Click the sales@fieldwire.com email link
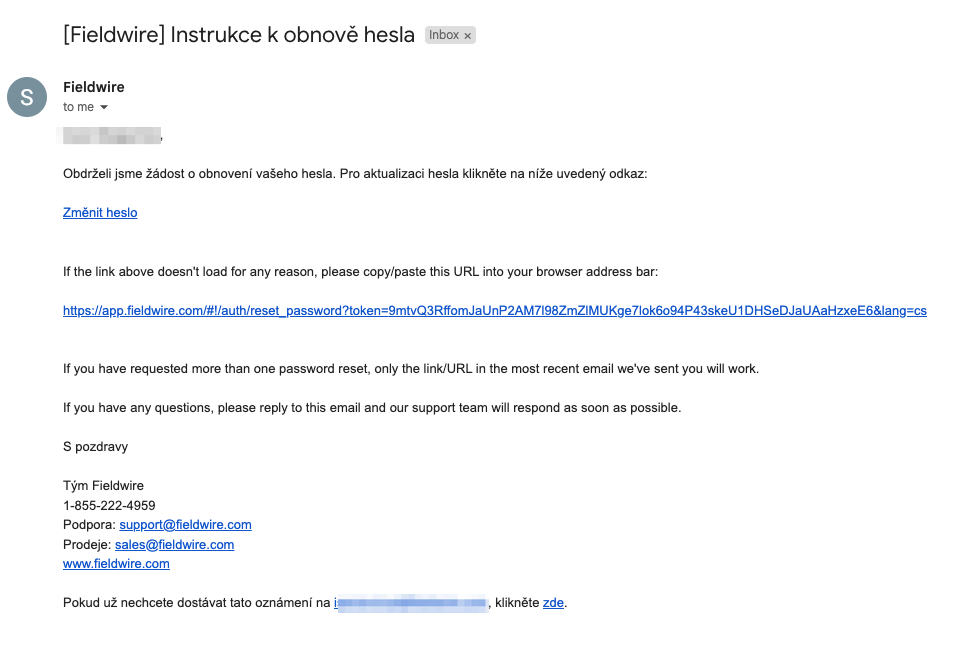The height and width of the screenshot is (649, 964). 175,545
